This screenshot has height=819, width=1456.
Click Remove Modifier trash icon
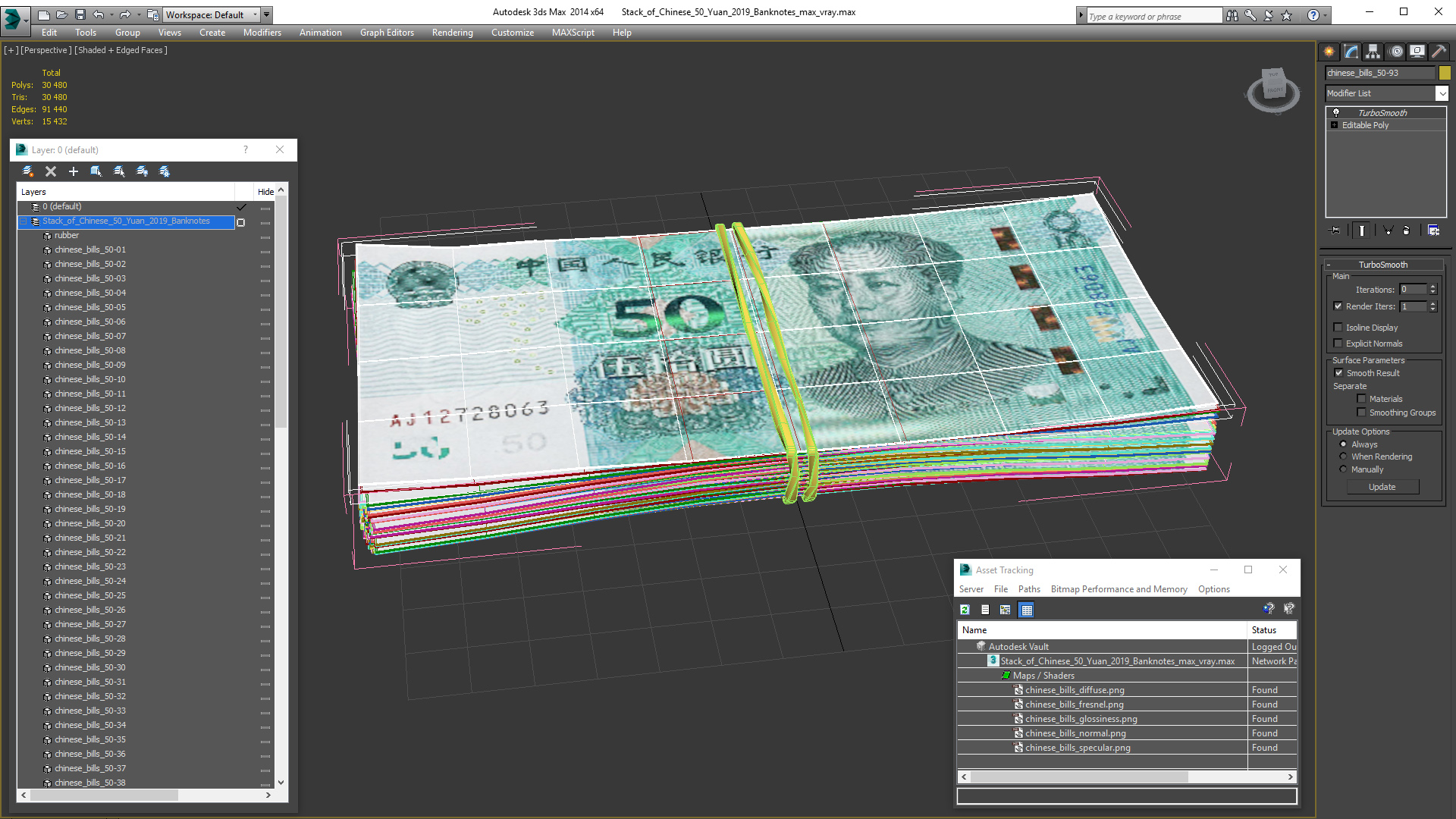1407,231
